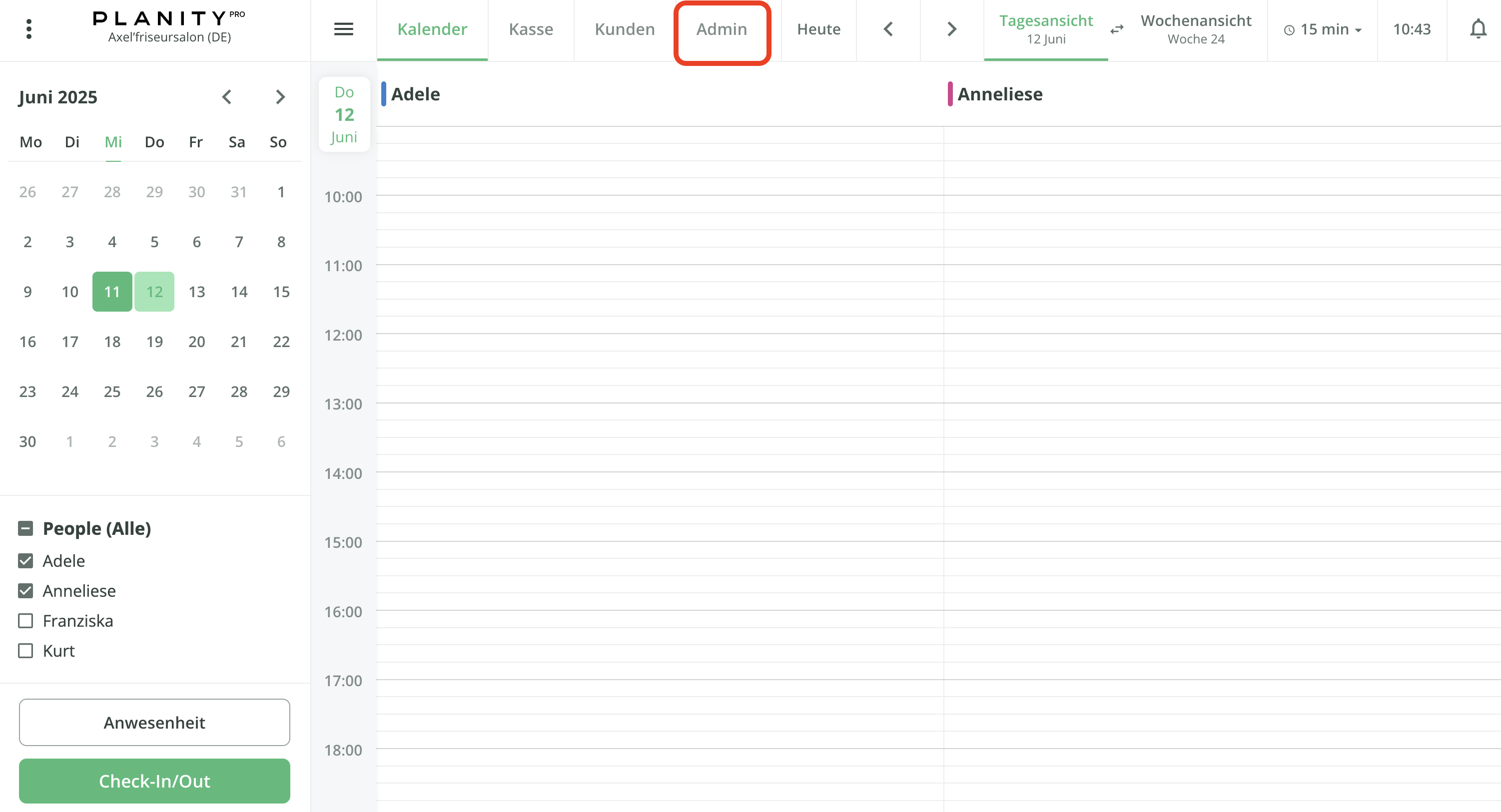This screenshot has height=812, width=1501.
Task: Enable the Kurt staff checkbox
Action: (25, 651)
